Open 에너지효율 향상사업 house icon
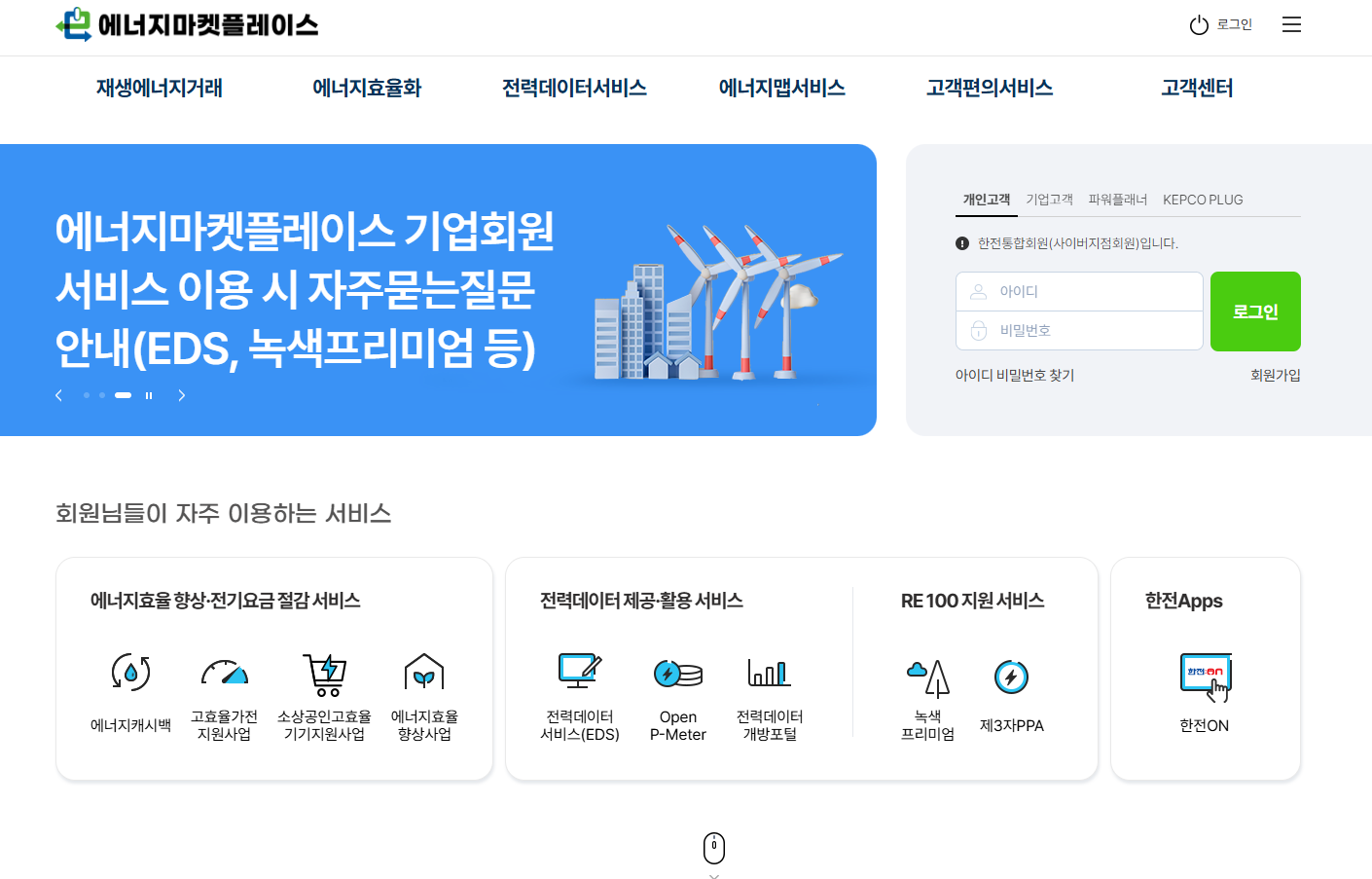Screen dimensions: 1372x879 (x=424, y=673)
